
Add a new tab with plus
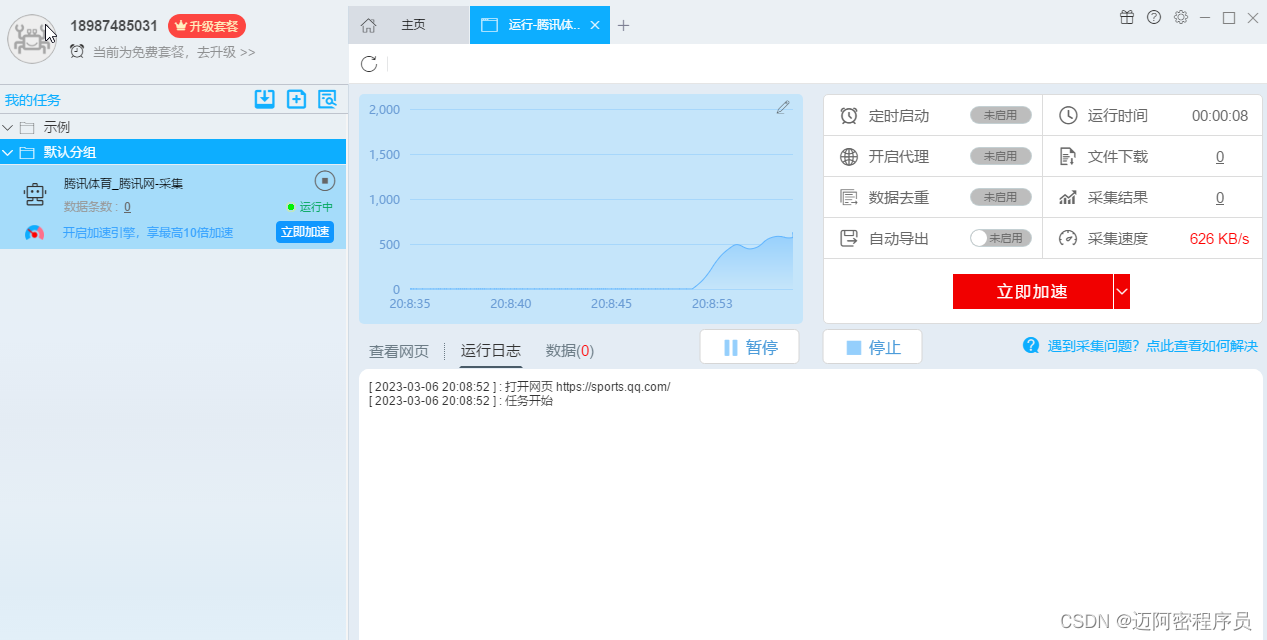[624, 25]
